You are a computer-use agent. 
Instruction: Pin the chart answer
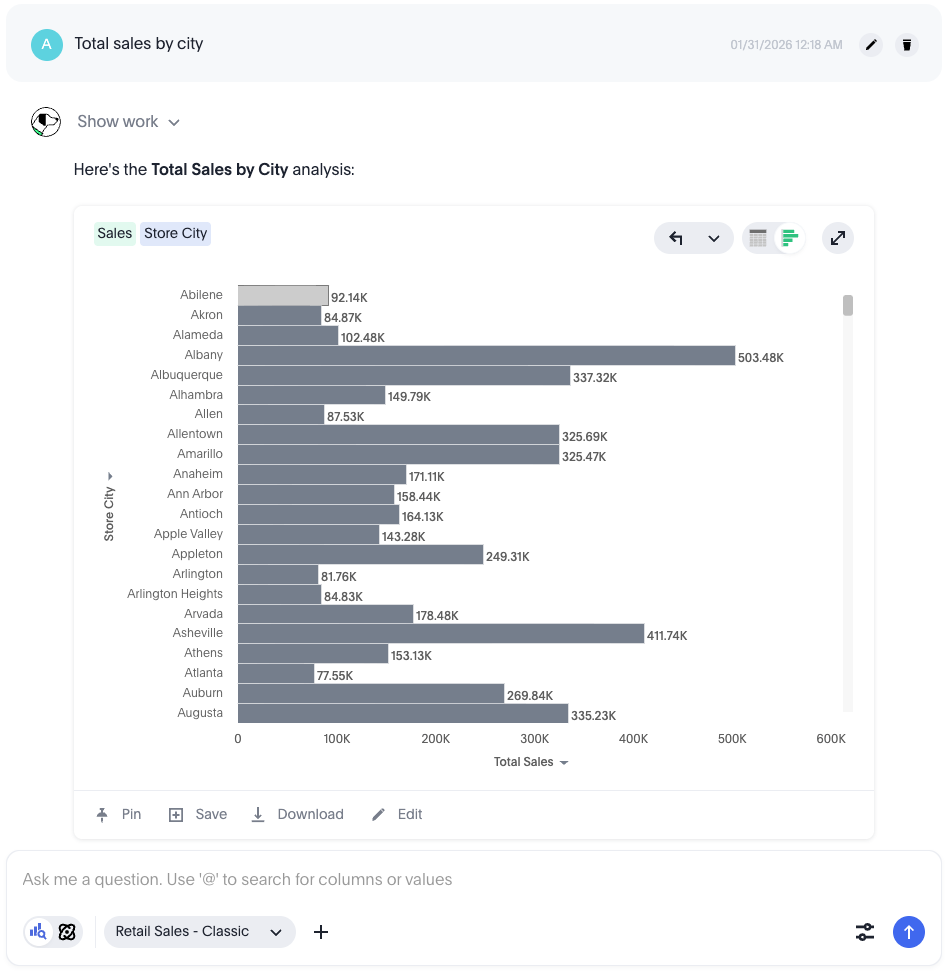[x=119, y=815]
